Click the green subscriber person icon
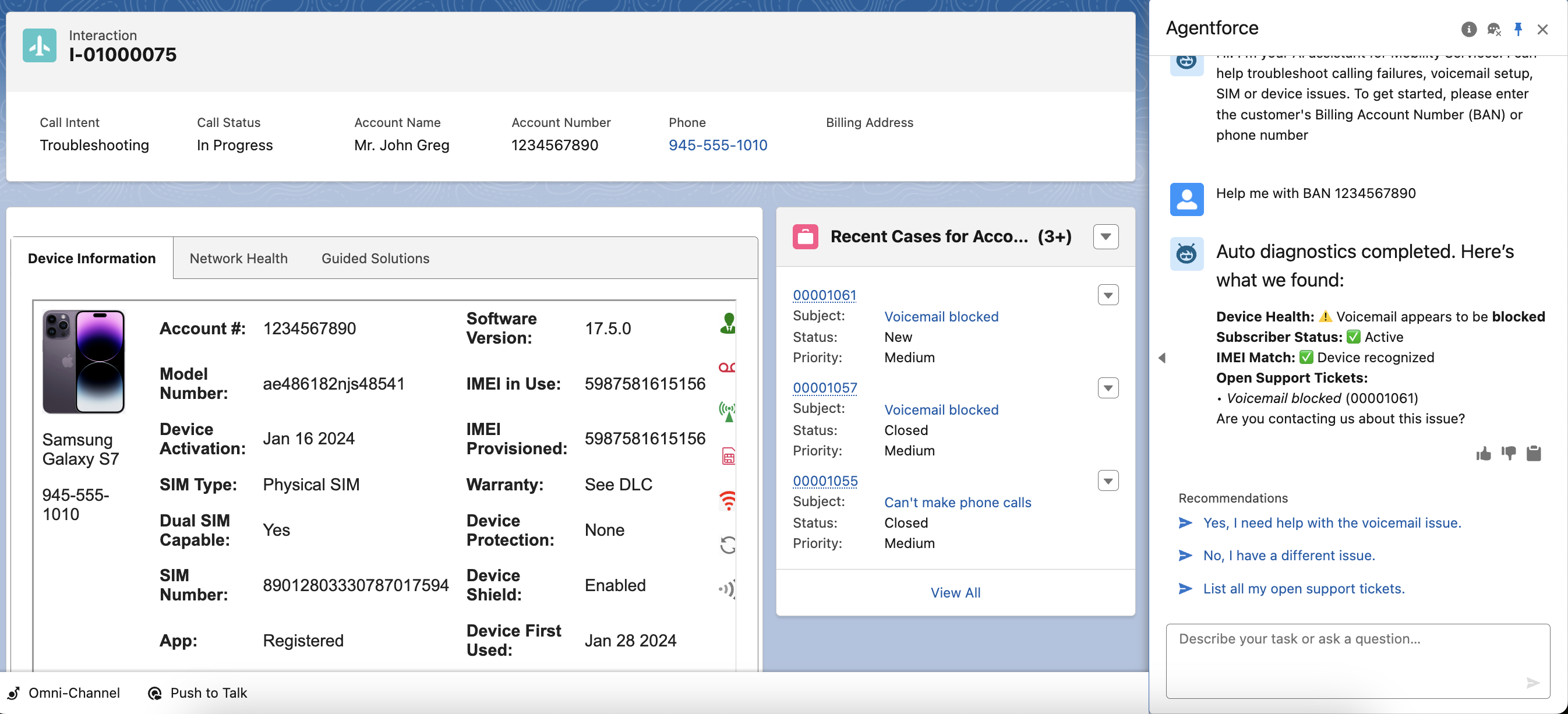The width and height of the screenshot is (1568, 714). (728, 323)
